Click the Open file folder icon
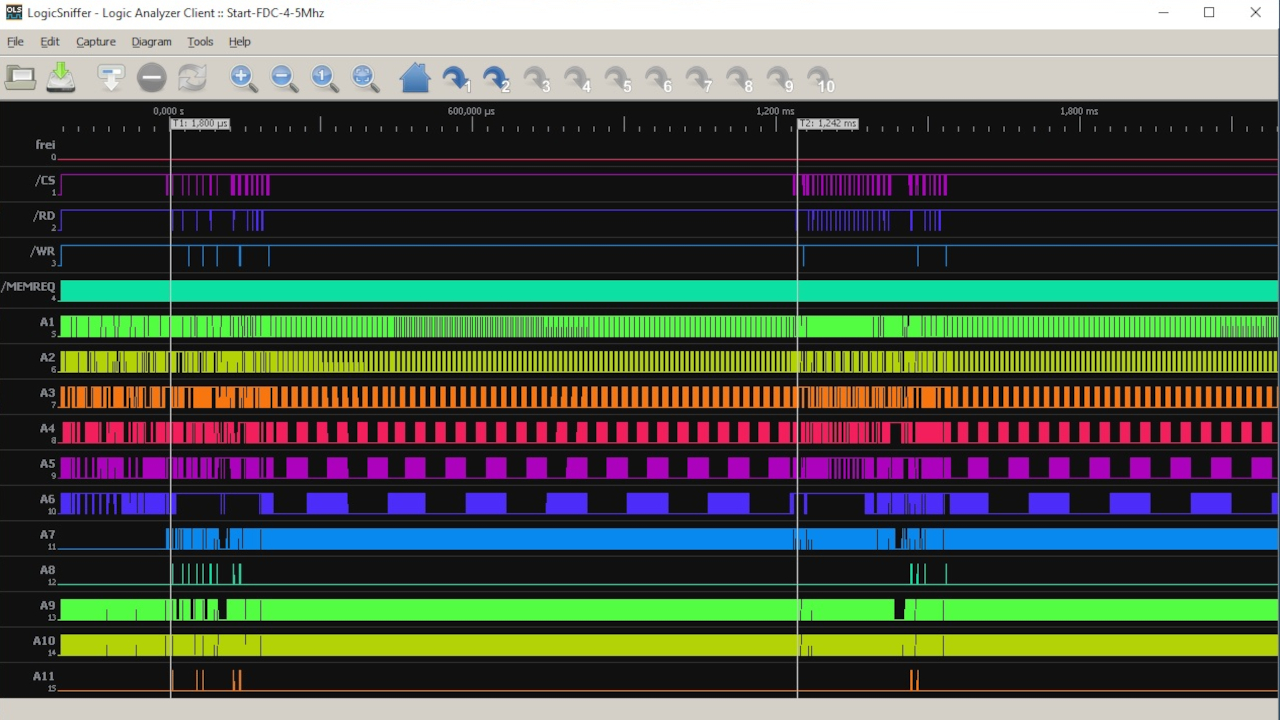The width and height of the screenshot is (1280, 720). coord(20,77)
